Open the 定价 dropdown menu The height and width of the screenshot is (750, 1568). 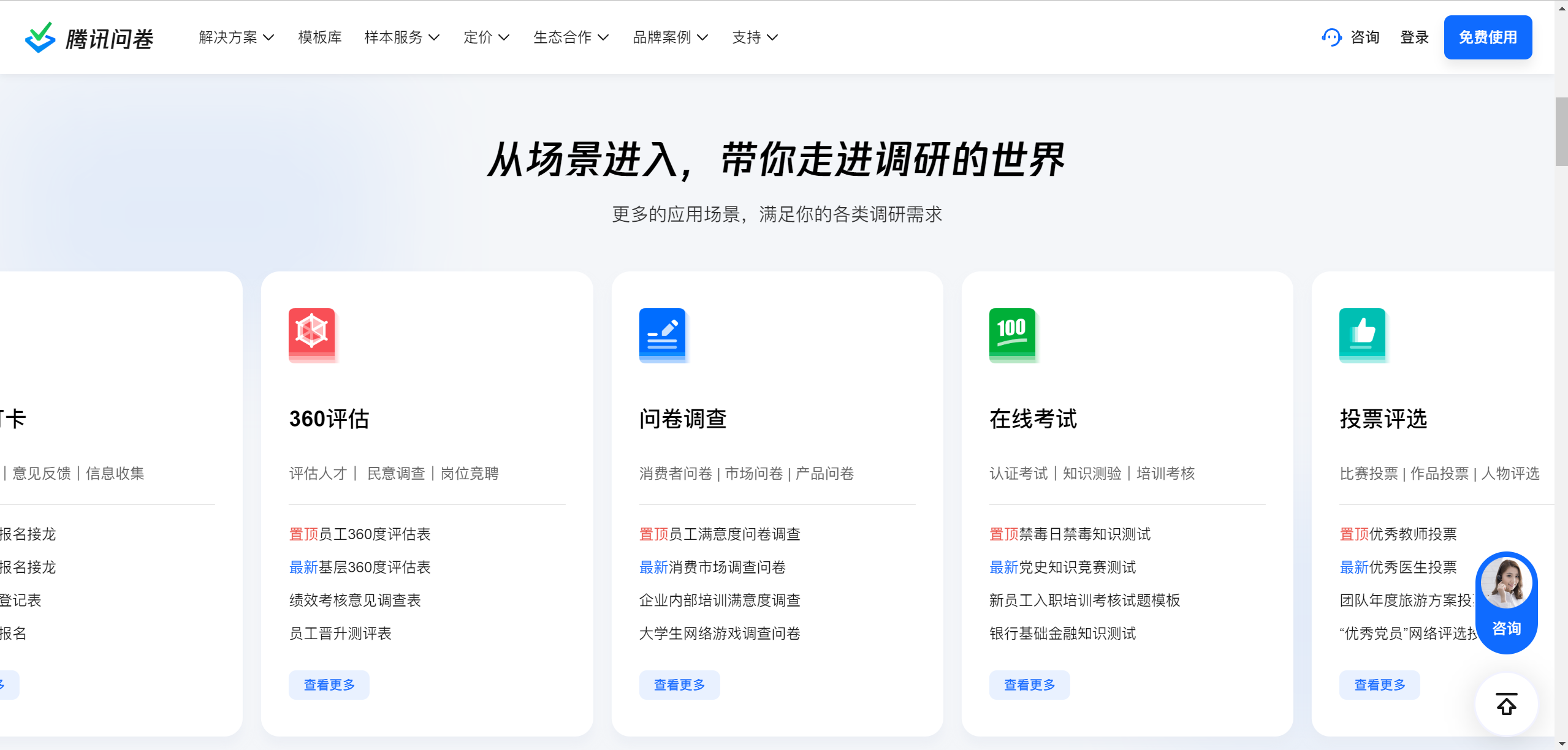(x=486, y=37)
